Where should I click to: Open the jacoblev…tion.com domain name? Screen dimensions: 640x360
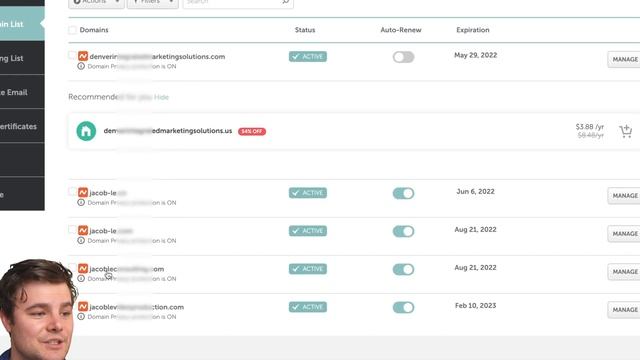(x=137, y=307)
